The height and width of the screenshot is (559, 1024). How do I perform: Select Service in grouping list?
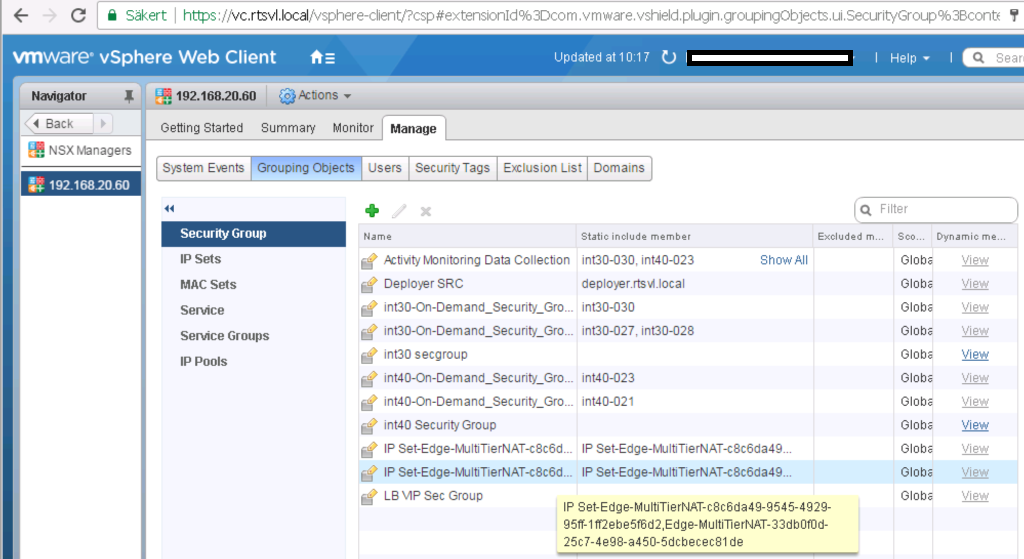coord(253,310)
